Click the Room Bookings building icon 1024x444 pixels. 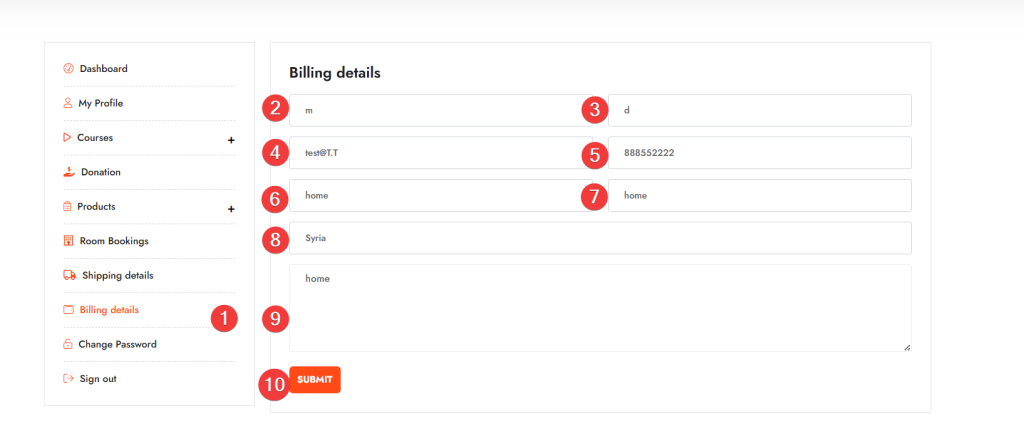click(x=68, y=241)
